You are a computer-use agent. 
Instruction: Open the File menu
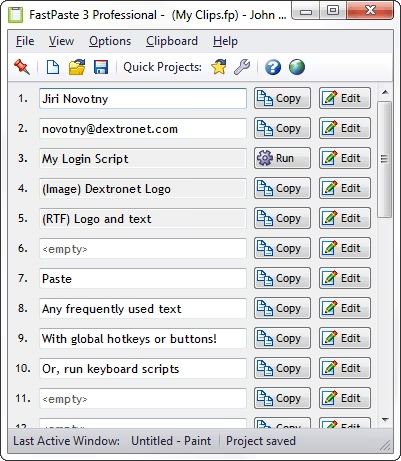pos(25,41)
